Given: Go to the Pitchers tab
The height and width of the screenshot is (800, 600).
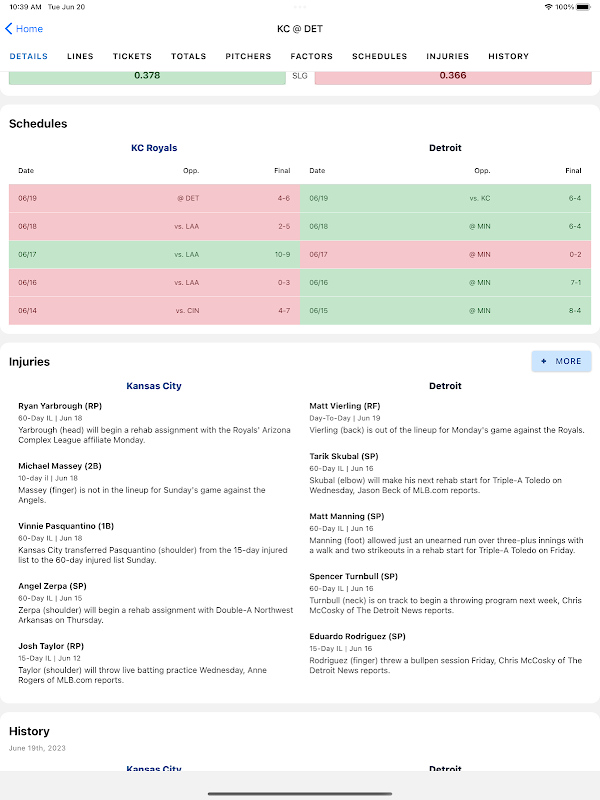Looking at the screenshot, I should coord(248,56).
